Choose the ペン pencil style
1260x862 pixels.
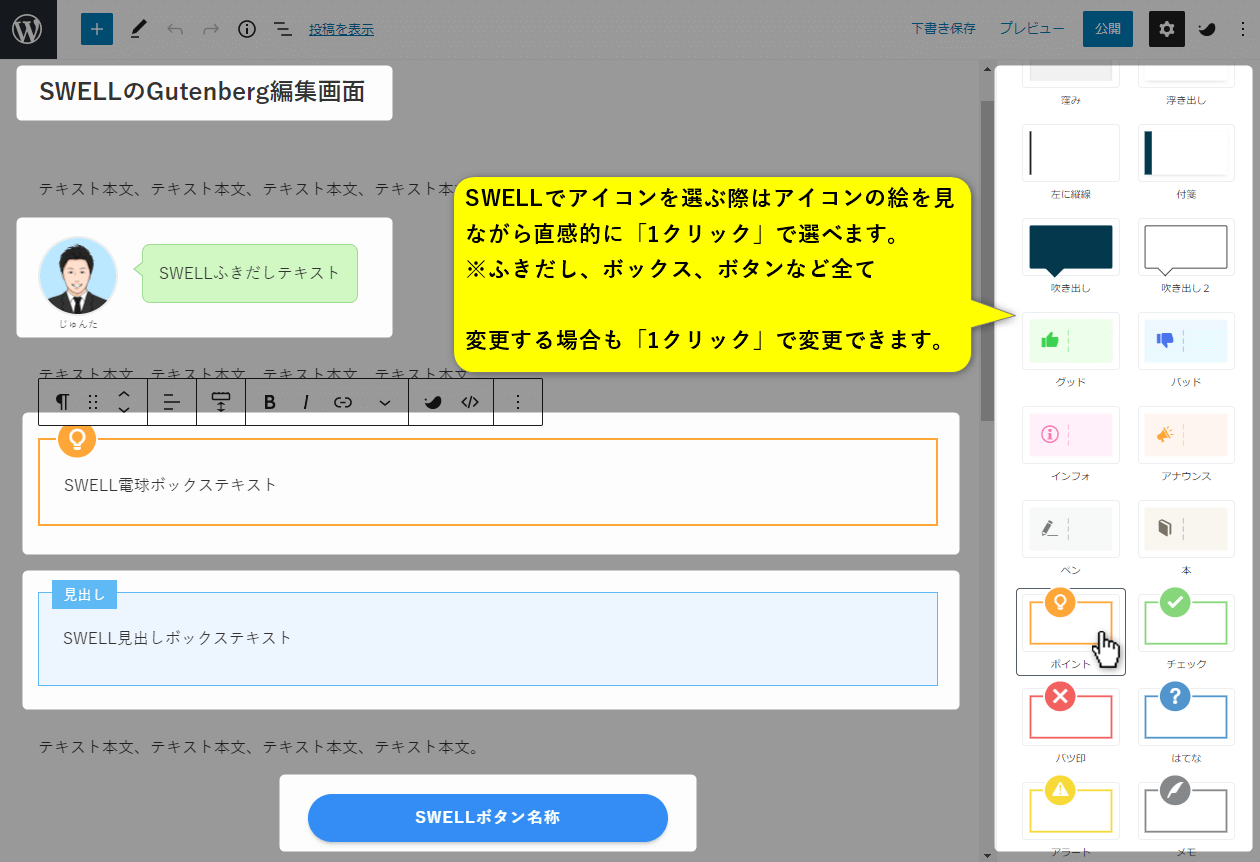click(1070, 538)
